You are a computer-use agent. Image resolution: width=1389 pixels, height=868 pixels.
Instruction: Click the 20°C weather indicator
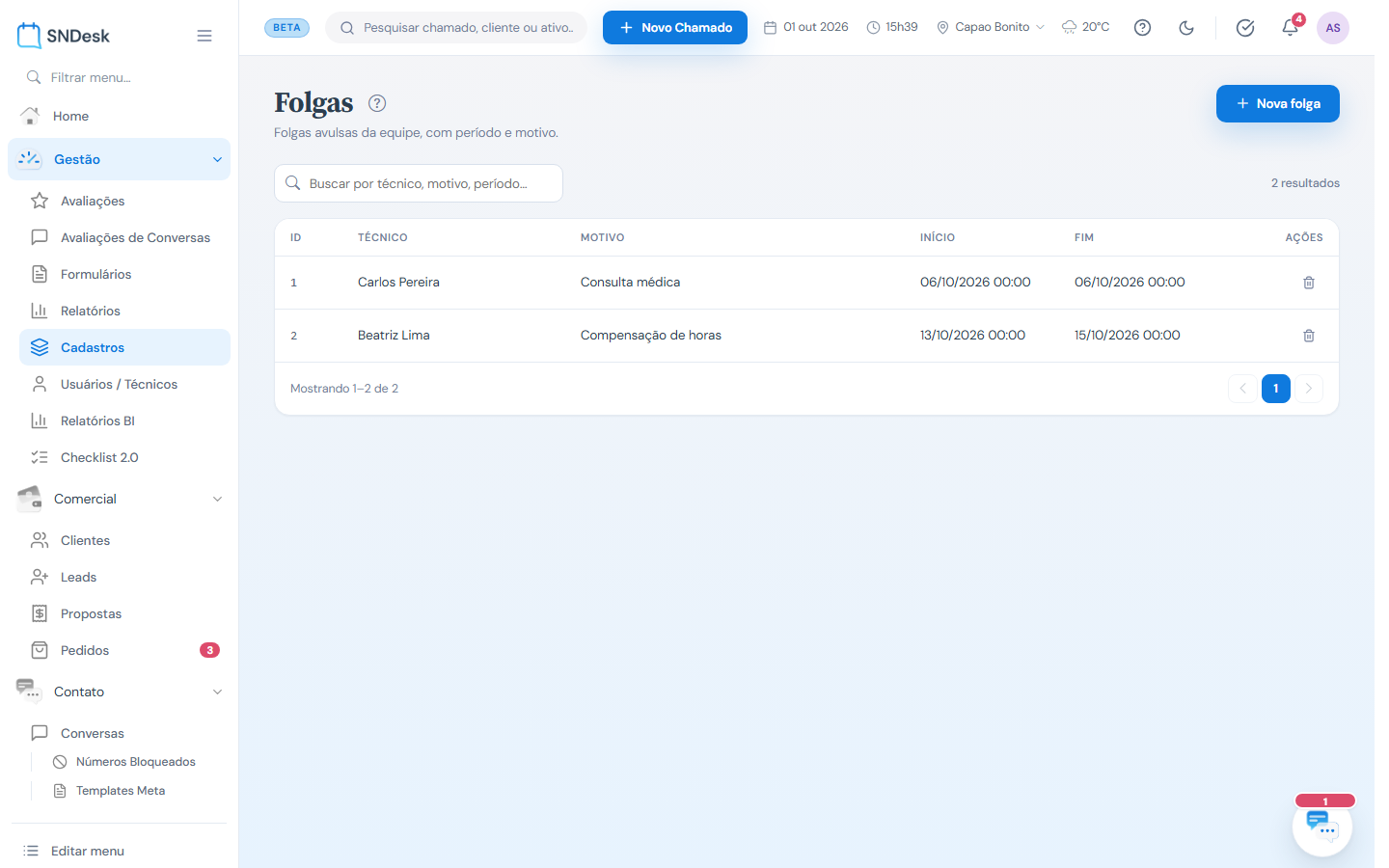pyautogui.click(x=1085, y=27)
